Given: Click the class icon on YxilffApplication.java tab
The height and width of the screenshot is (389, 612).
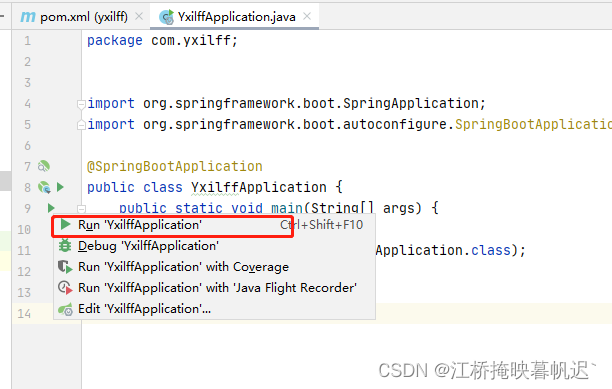Looking at the screenshot, I should 167,17.
